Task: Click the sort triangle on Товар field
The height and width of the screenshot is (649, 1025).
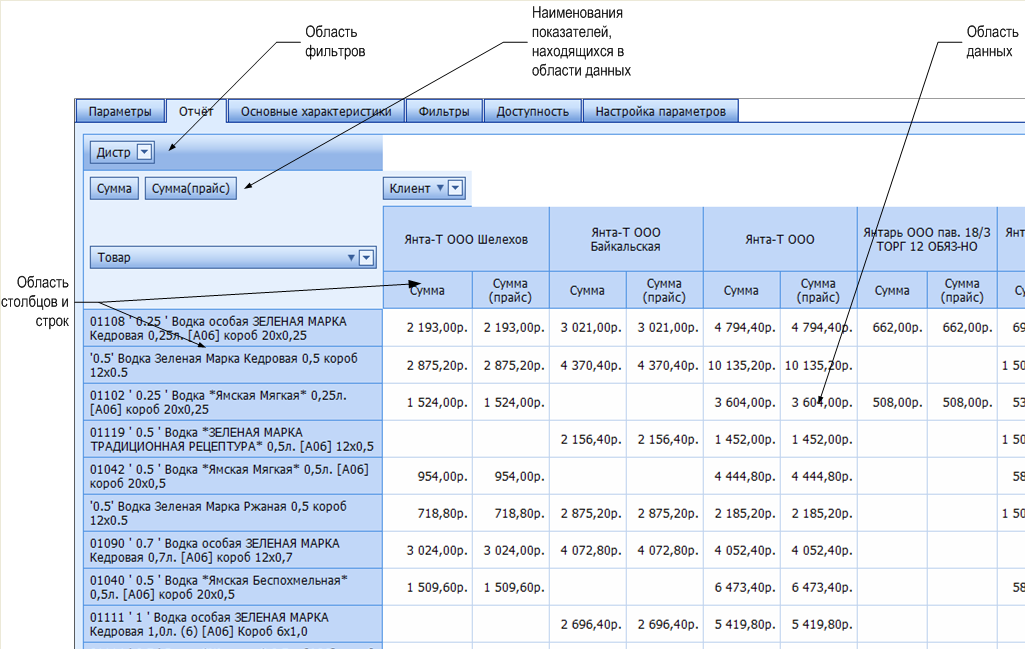Action: [x=351, y=258]
